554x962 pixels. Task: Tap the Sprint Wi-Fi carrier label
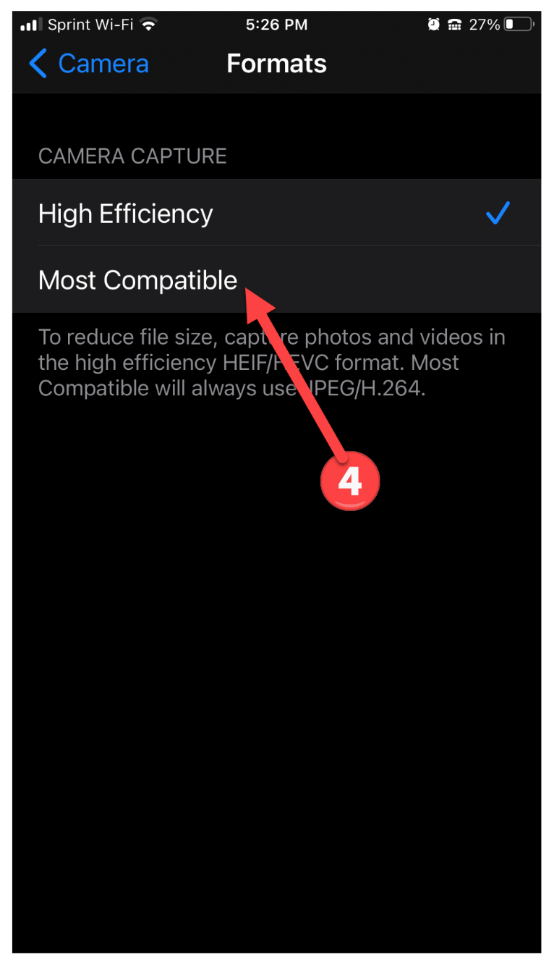coord(90,25)
